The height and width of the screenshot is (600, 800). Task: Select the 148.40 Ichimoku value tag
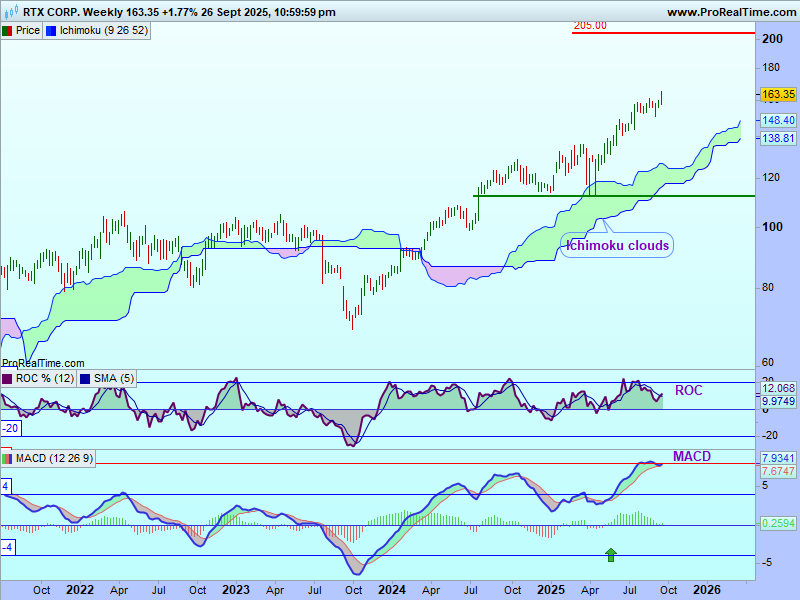coord(778,120)
